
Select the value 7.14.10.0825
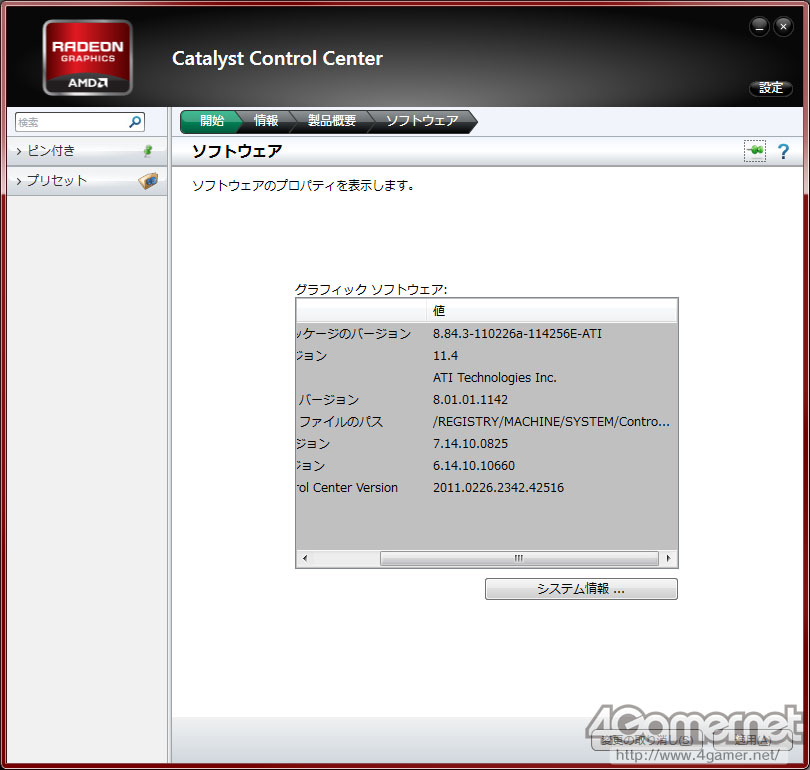point(470,444)
